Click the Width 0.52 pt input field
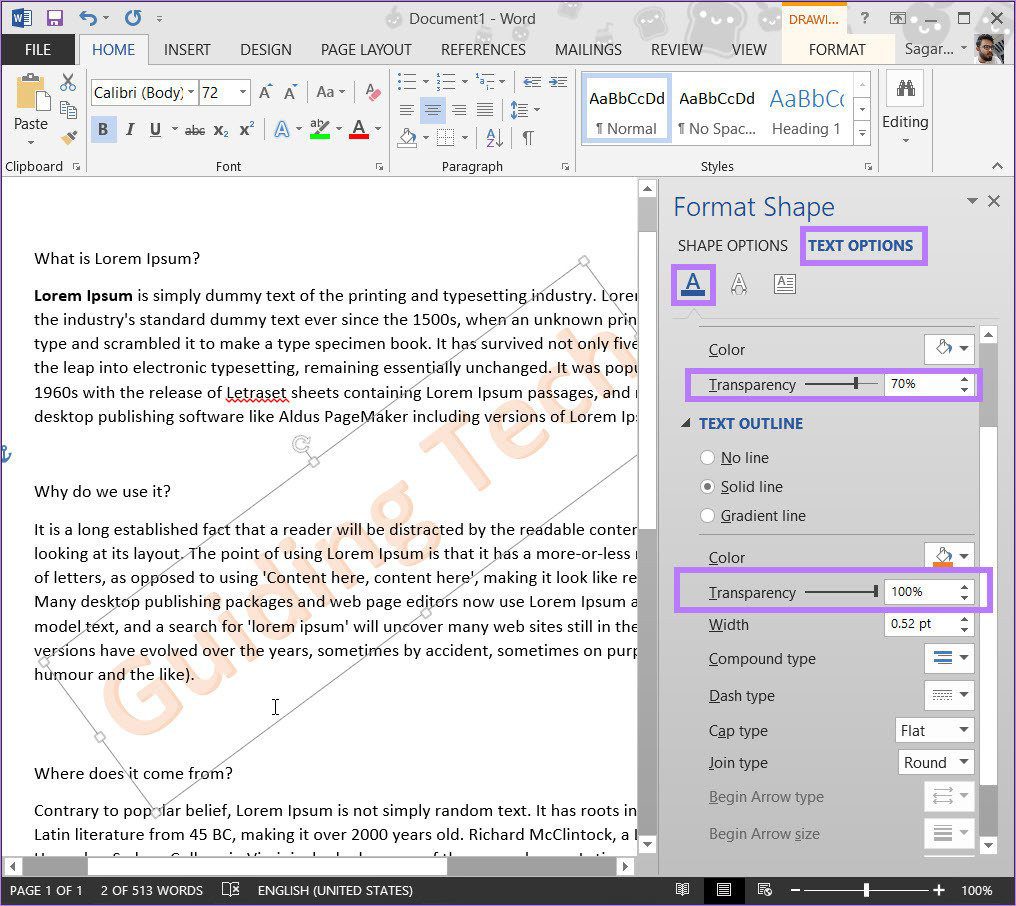Image resolution: width=1016 pixels, height=906 pixels. (x=920, y=624)
